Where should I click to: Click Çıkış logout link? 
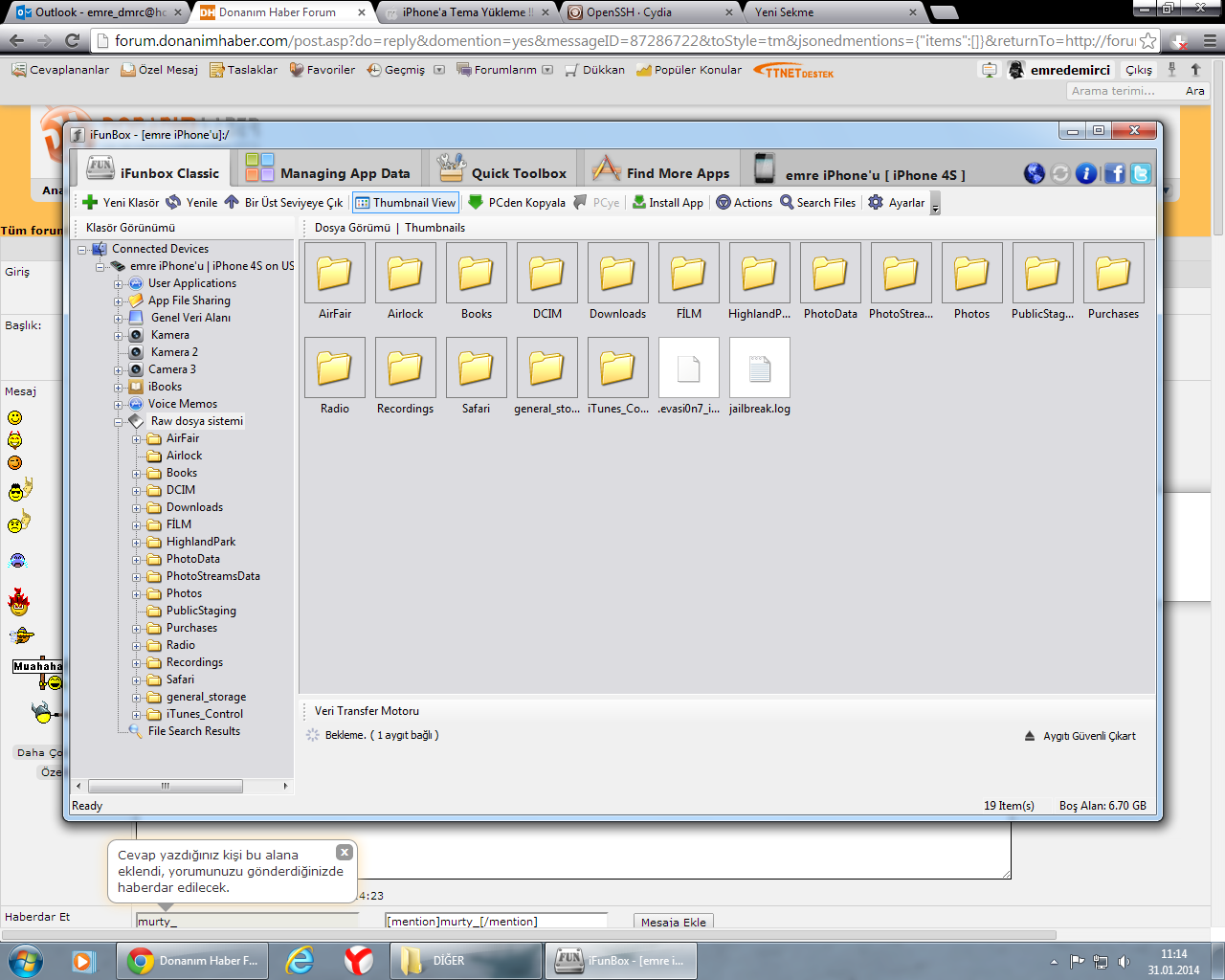(1139, 70)
